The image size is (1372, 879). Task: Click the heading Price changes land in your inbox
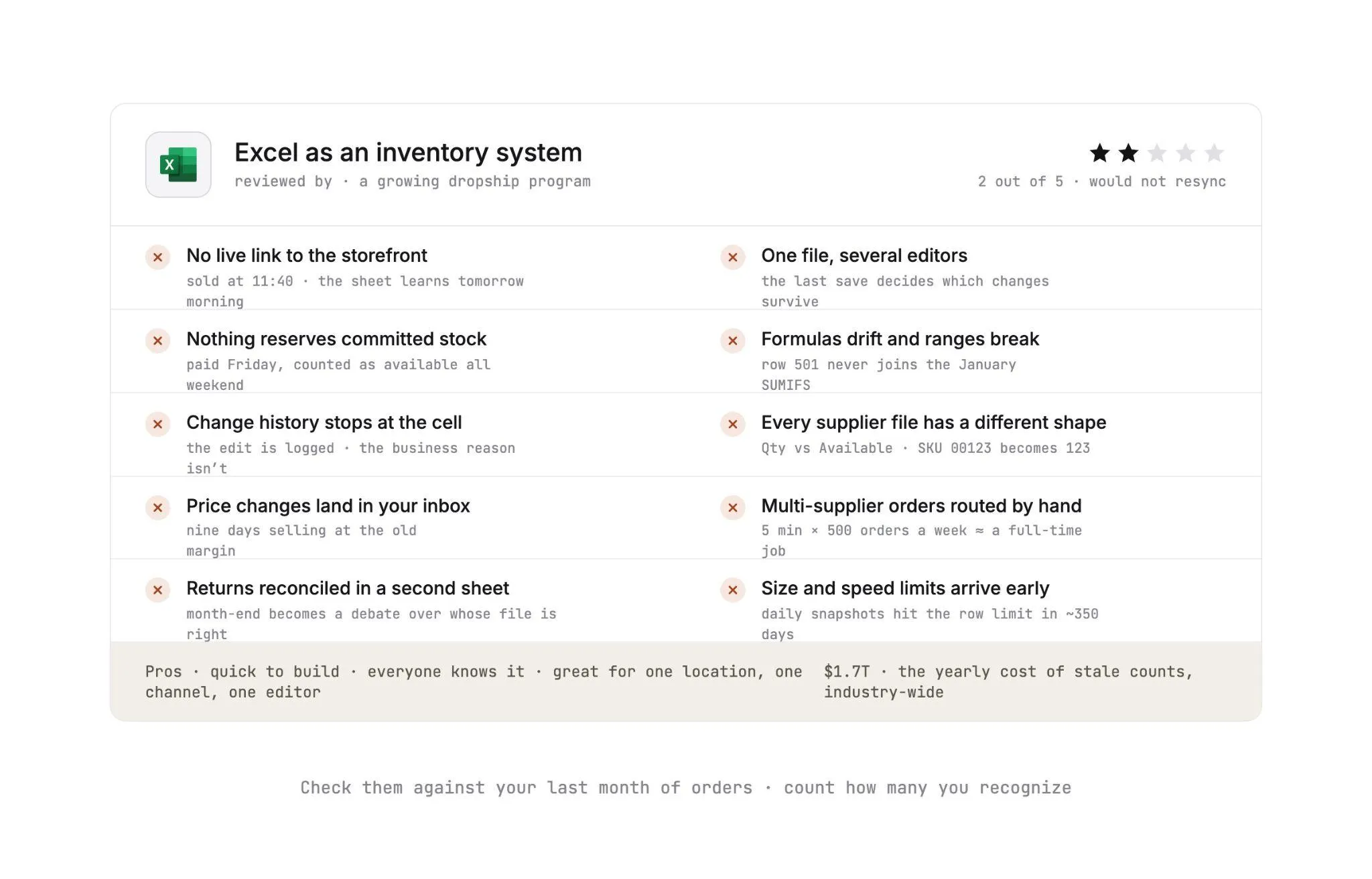tap(328, 506)
